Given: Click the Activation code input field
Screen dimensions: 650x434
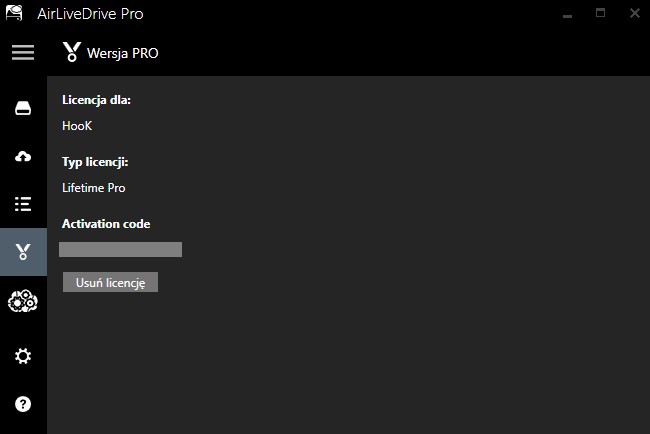Looking at the screenshot, I should pos(120,250).
